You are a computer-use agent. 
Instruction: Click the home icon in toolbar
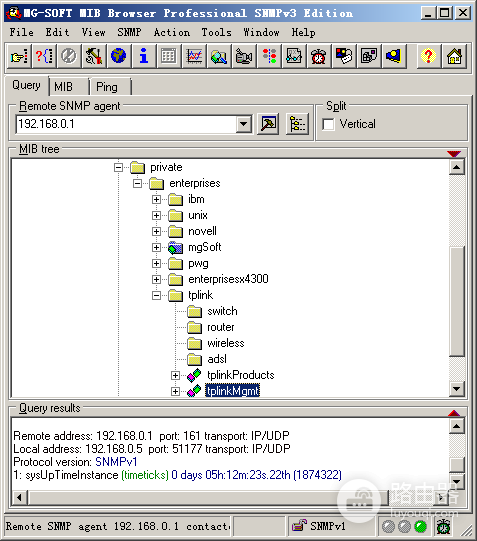coord(454,56)
